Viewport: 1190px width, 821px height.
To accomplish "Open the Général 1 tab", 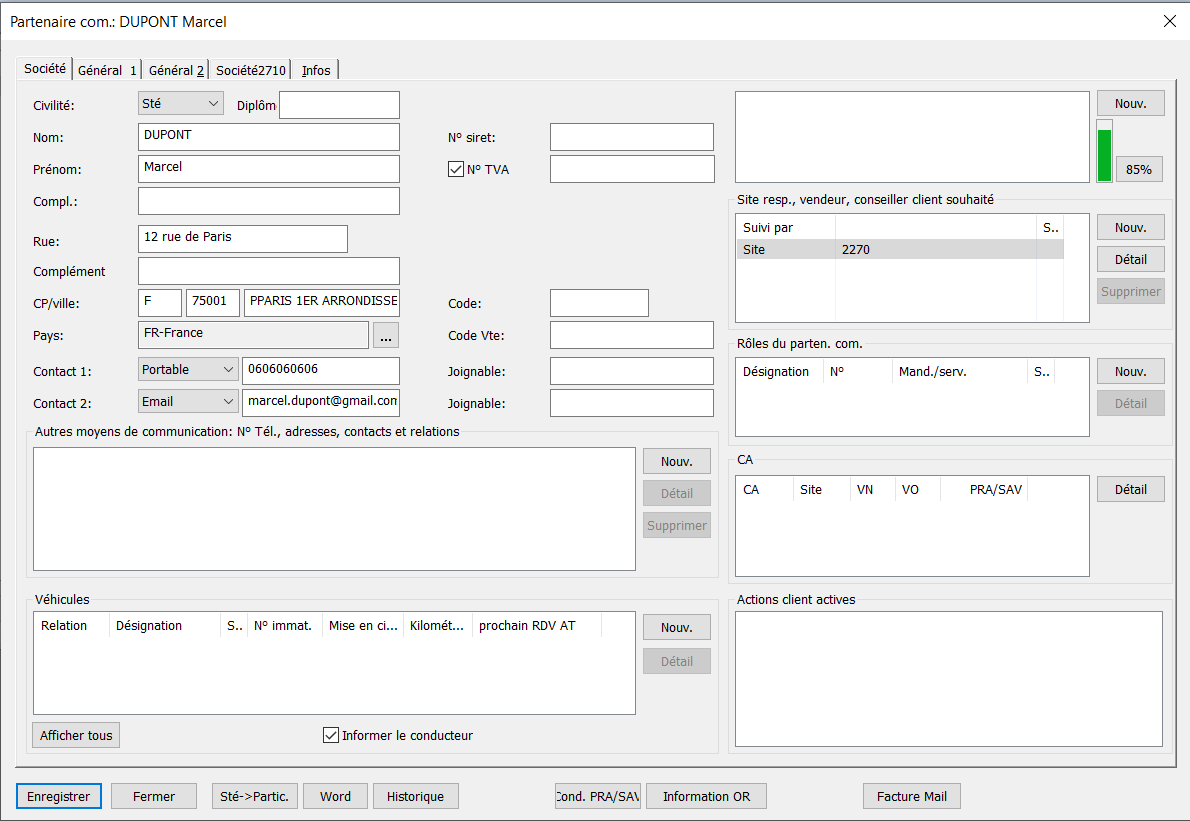I will [107, 71].
